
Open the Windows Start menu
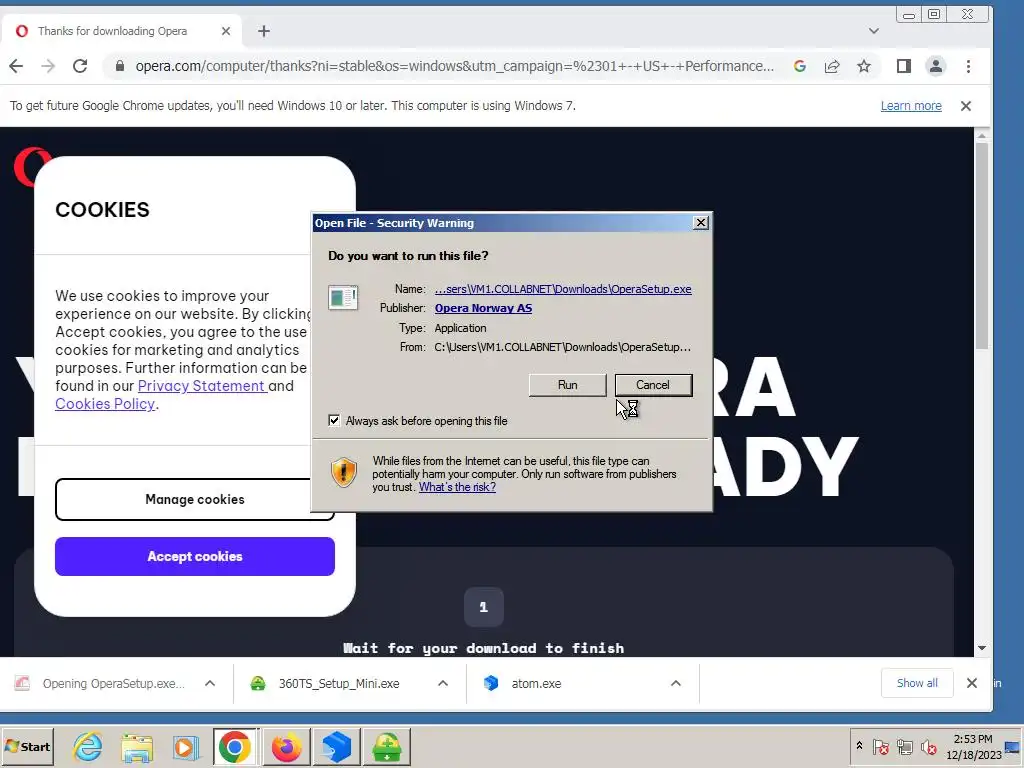[28, 746]
